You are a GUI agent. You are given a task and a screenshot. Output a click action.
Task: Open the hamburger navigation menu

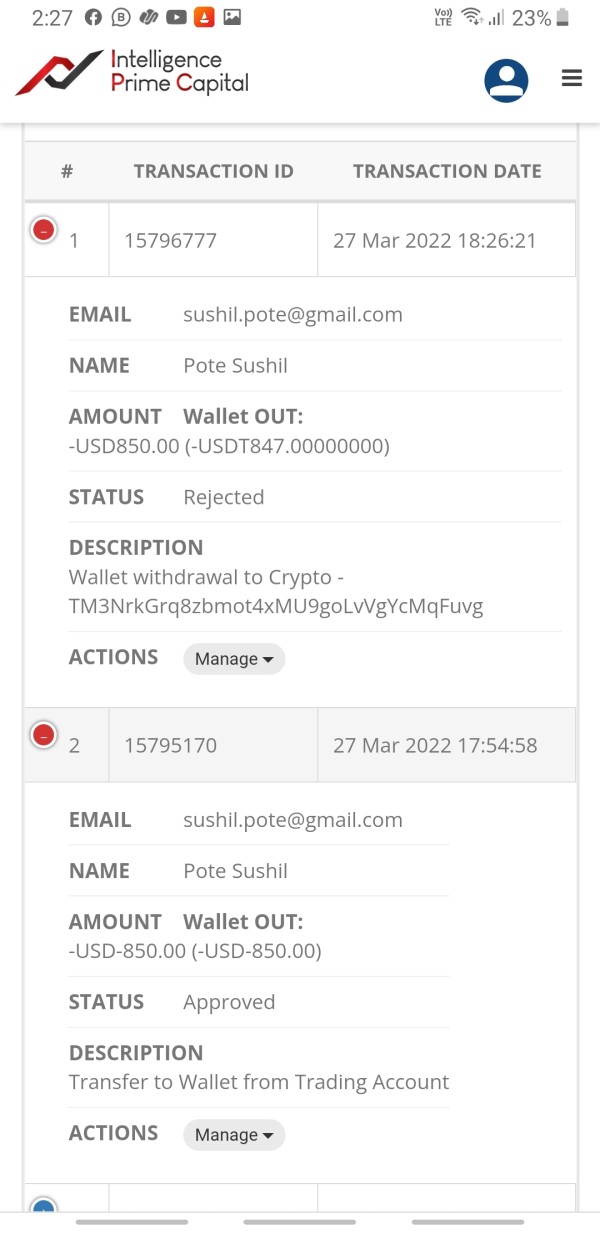(x=572, y=78)
